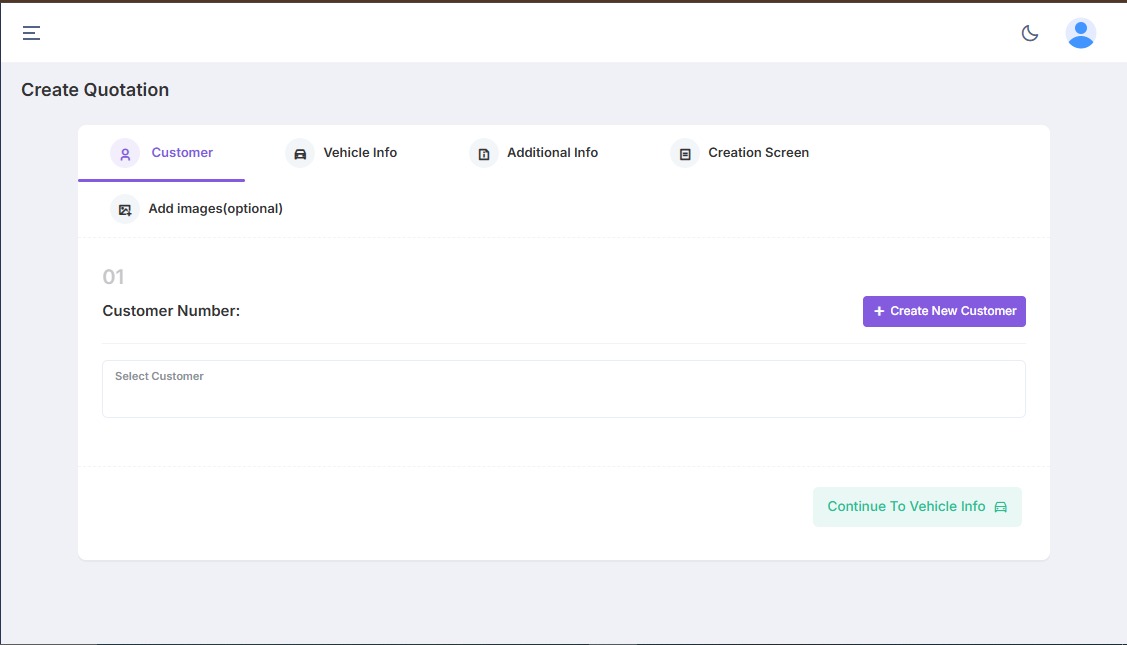1127x645 pixels.
Task: Click the Add images picture icon
Action: coord(125,209)
